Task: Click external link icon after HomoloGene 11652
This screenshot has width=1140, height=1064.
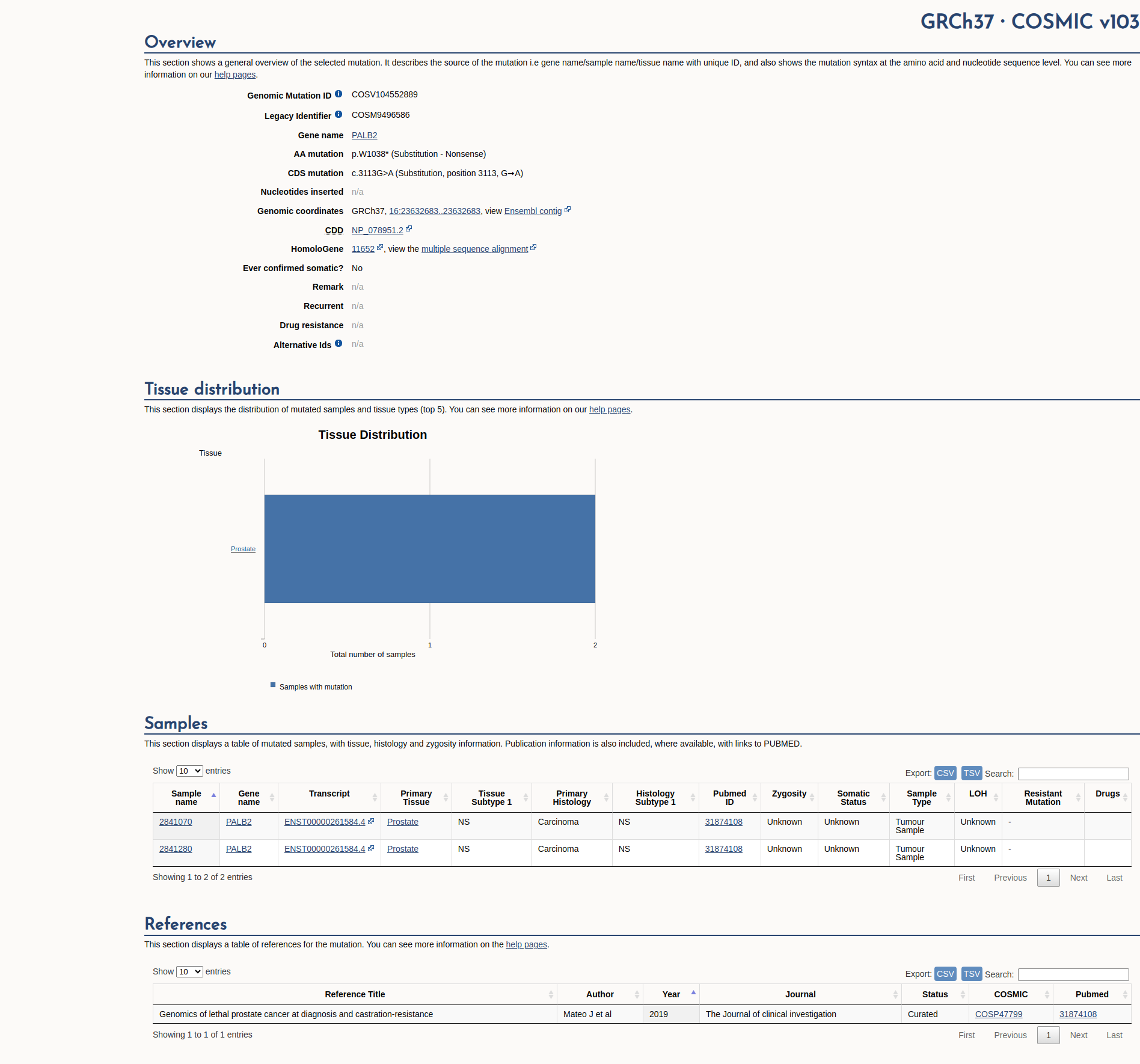Action: click(x=380, y=248)
